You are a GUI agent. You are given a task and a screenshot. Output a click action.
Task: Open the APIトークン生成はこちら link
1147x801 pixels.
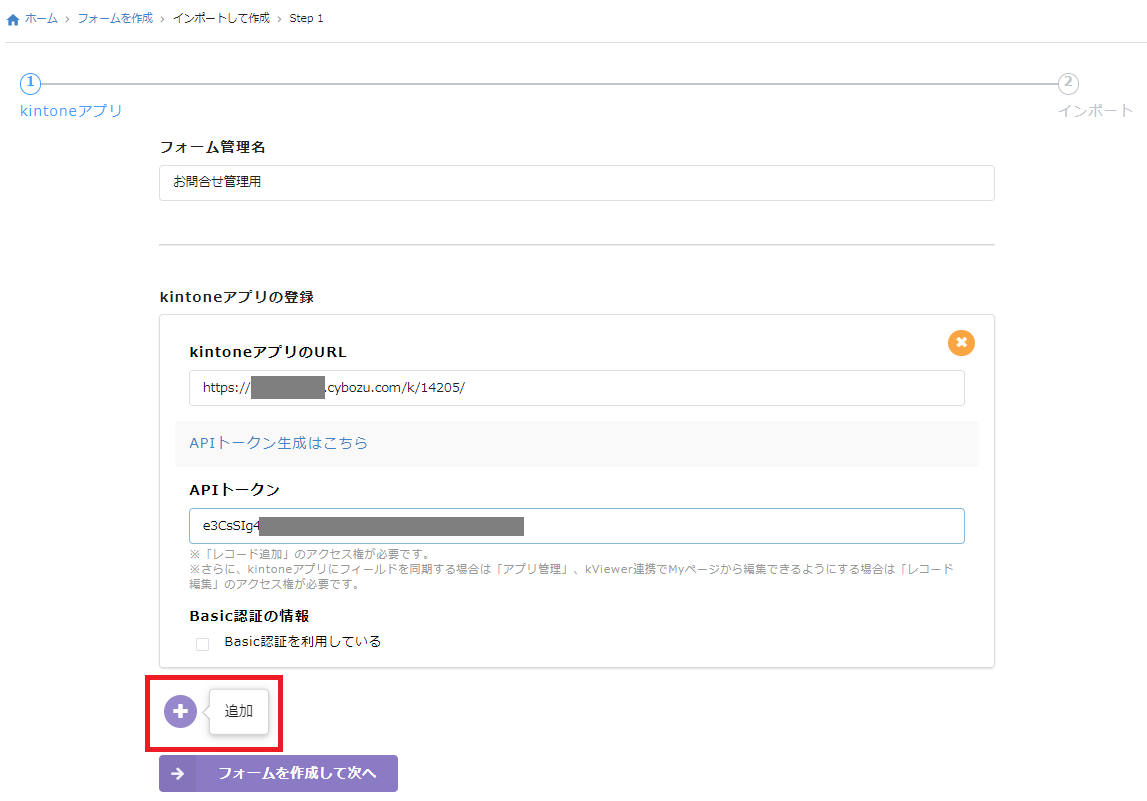pos(279,443)
